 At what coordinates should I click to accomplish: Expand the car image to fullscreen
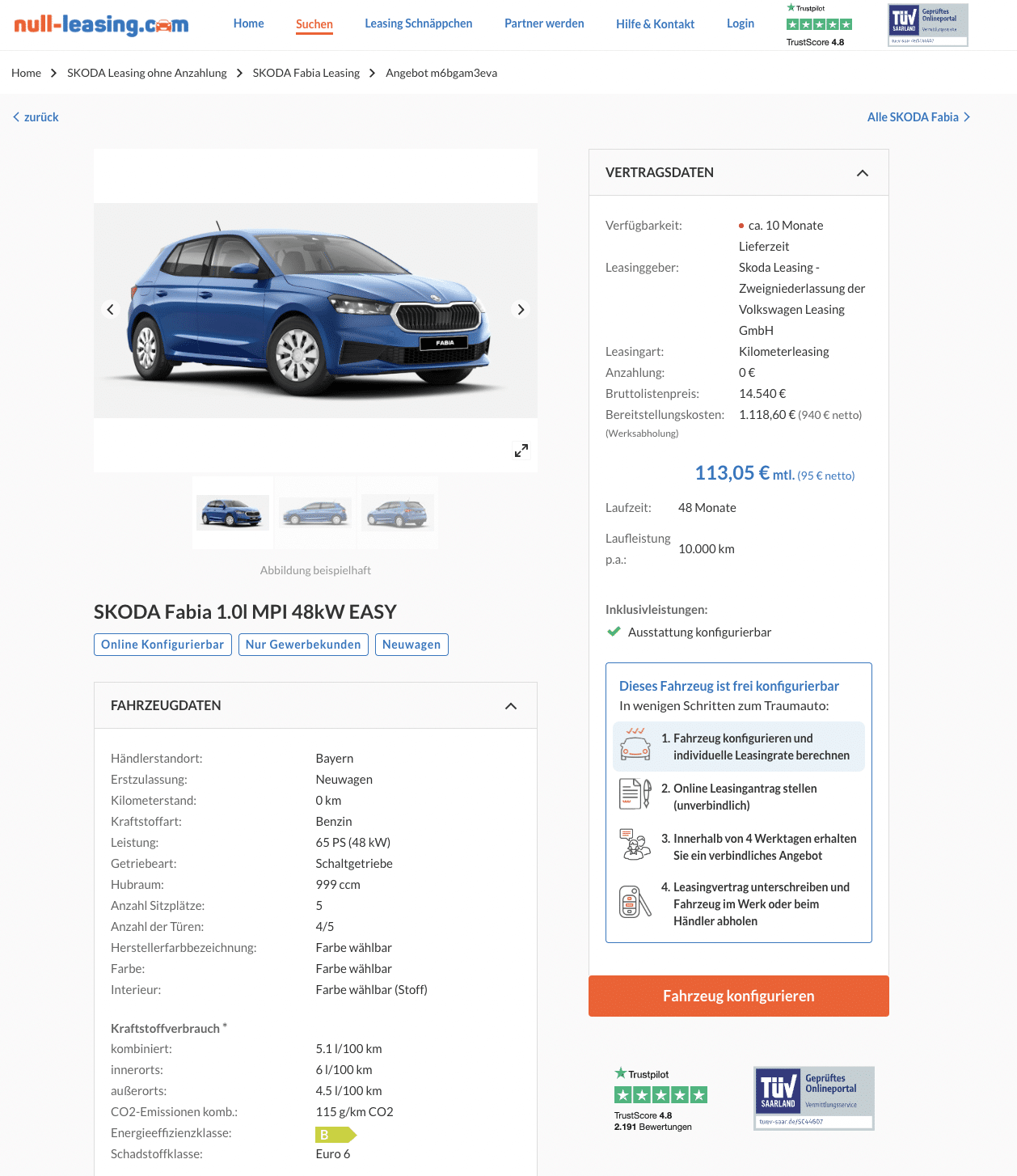521,451
